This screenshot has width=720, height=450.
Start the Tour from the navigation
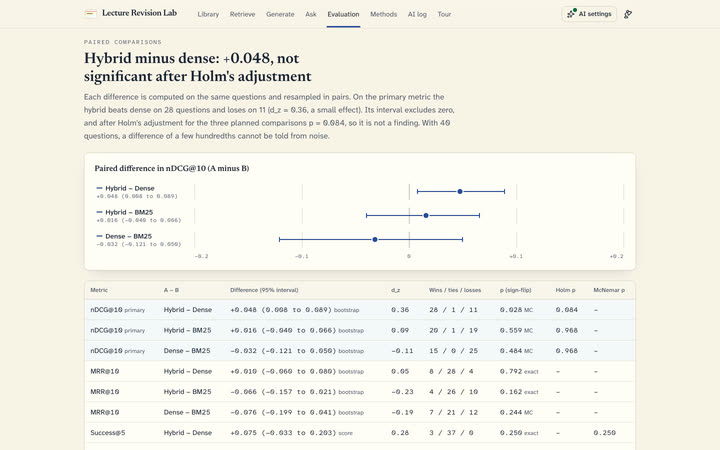click(x=444, y=14)
